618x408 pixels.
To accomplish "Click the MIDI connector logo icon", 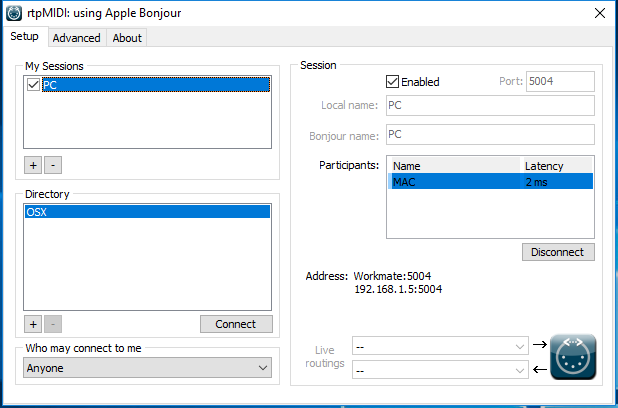I will point(573,357).
